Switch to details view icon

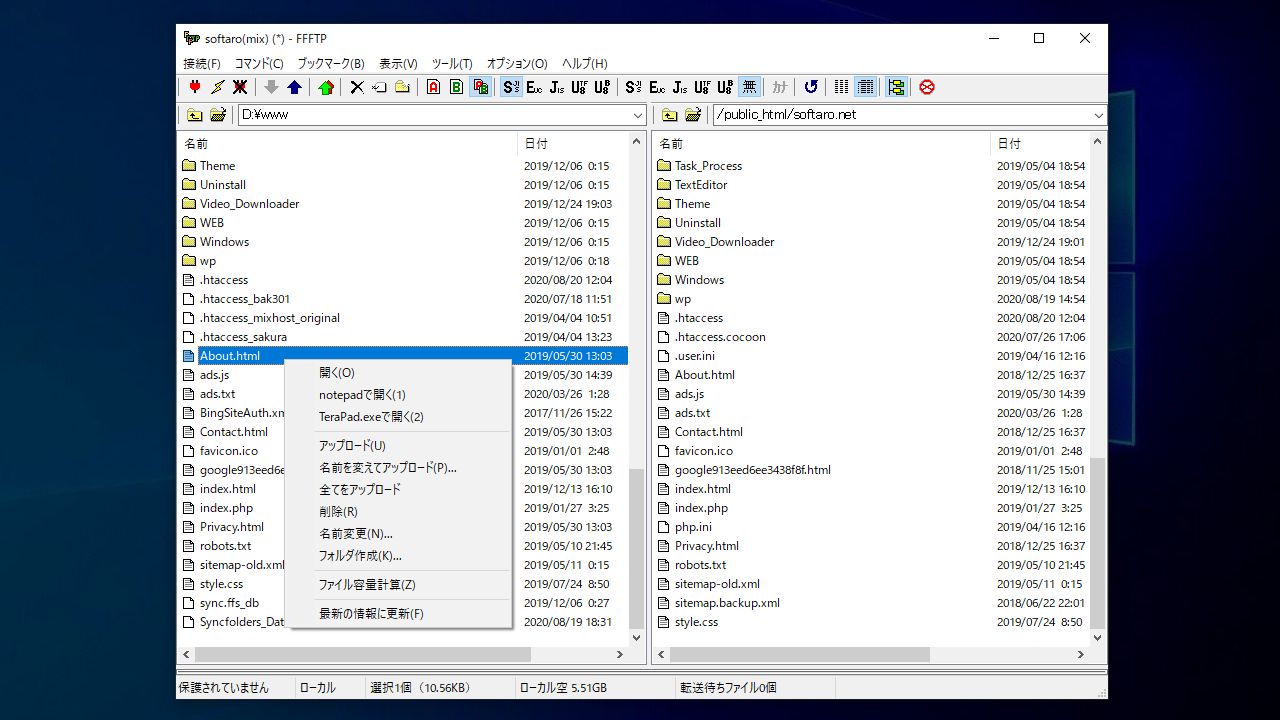865,87
